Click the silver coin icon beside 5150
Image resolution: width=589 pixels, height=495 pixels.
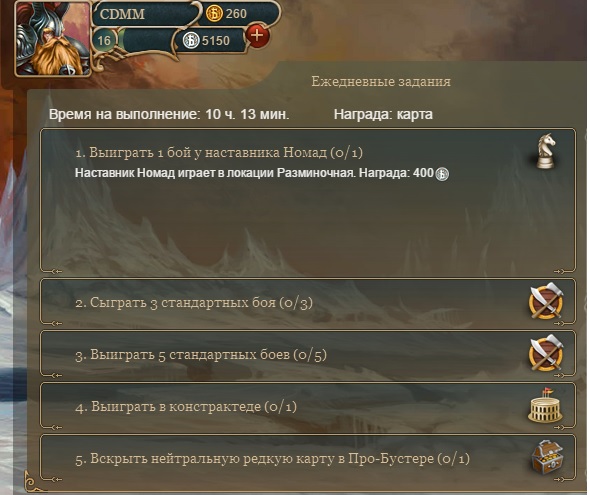click(x=191, y=40)
